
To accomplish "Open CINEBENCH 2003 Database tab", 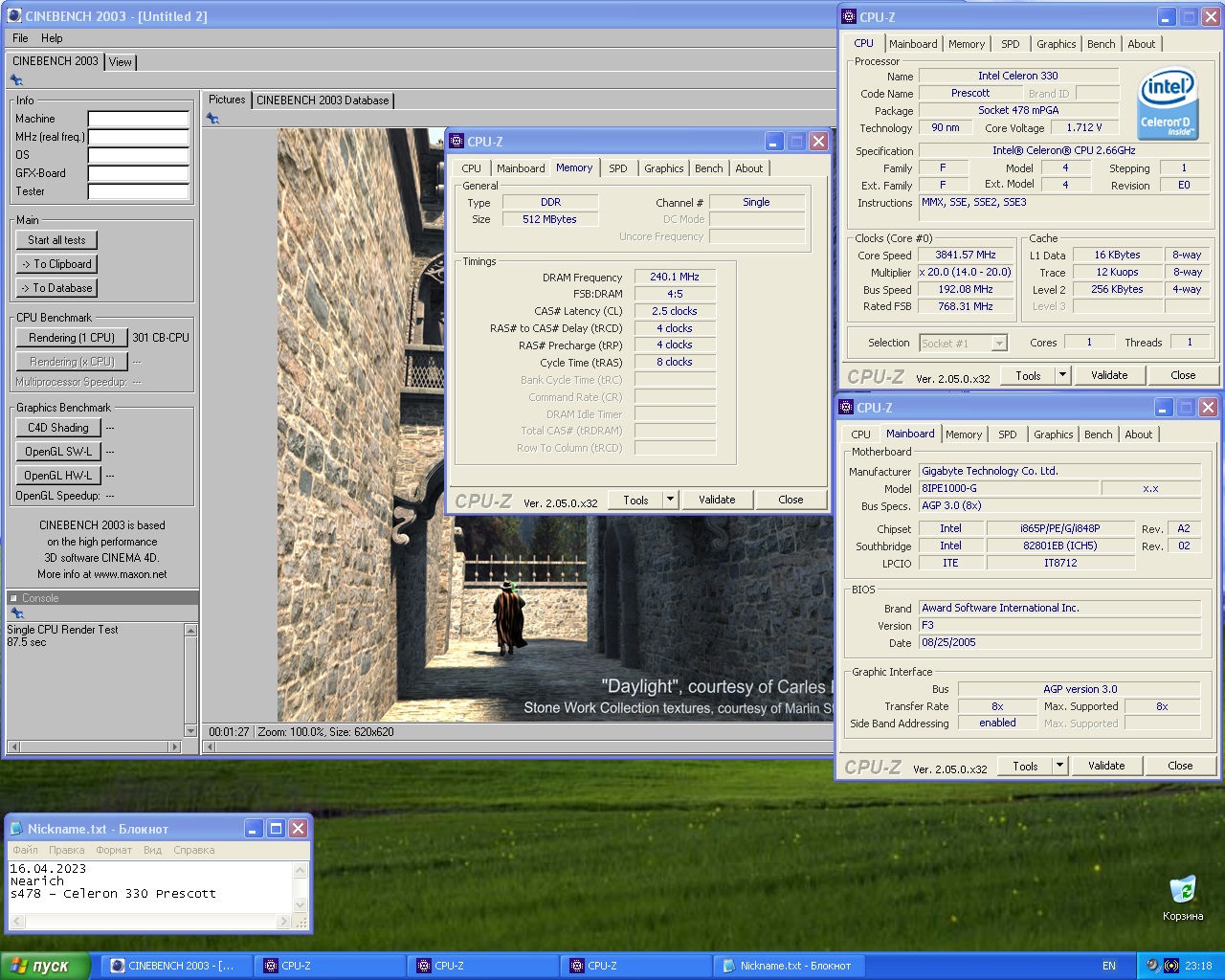I will (323, 100).
